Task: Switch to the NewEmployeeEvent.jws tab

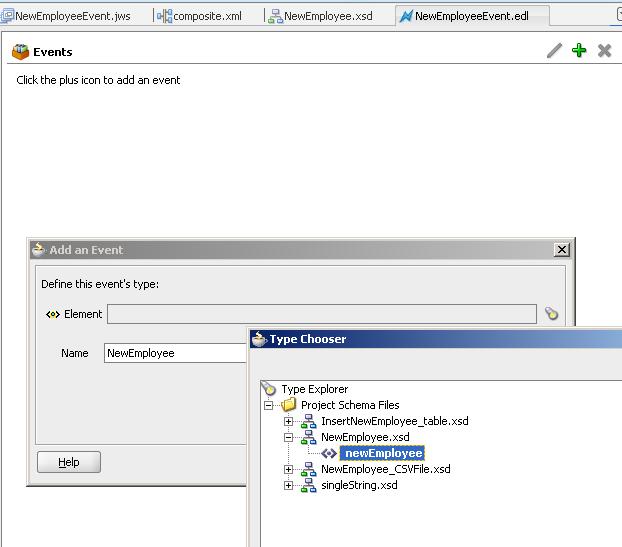Action: [x=66, y=16]
